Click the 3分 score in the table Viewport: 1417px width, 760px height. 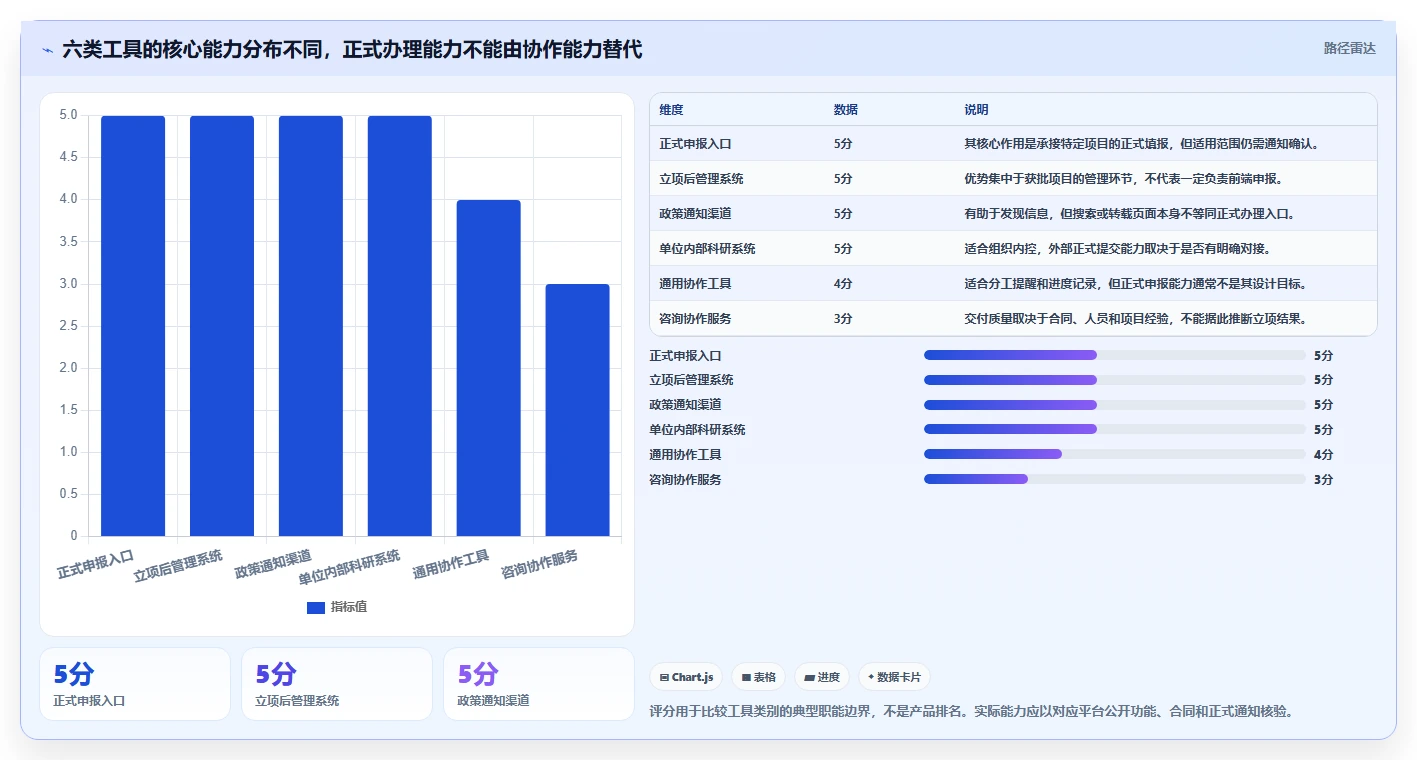coord(843,319)
